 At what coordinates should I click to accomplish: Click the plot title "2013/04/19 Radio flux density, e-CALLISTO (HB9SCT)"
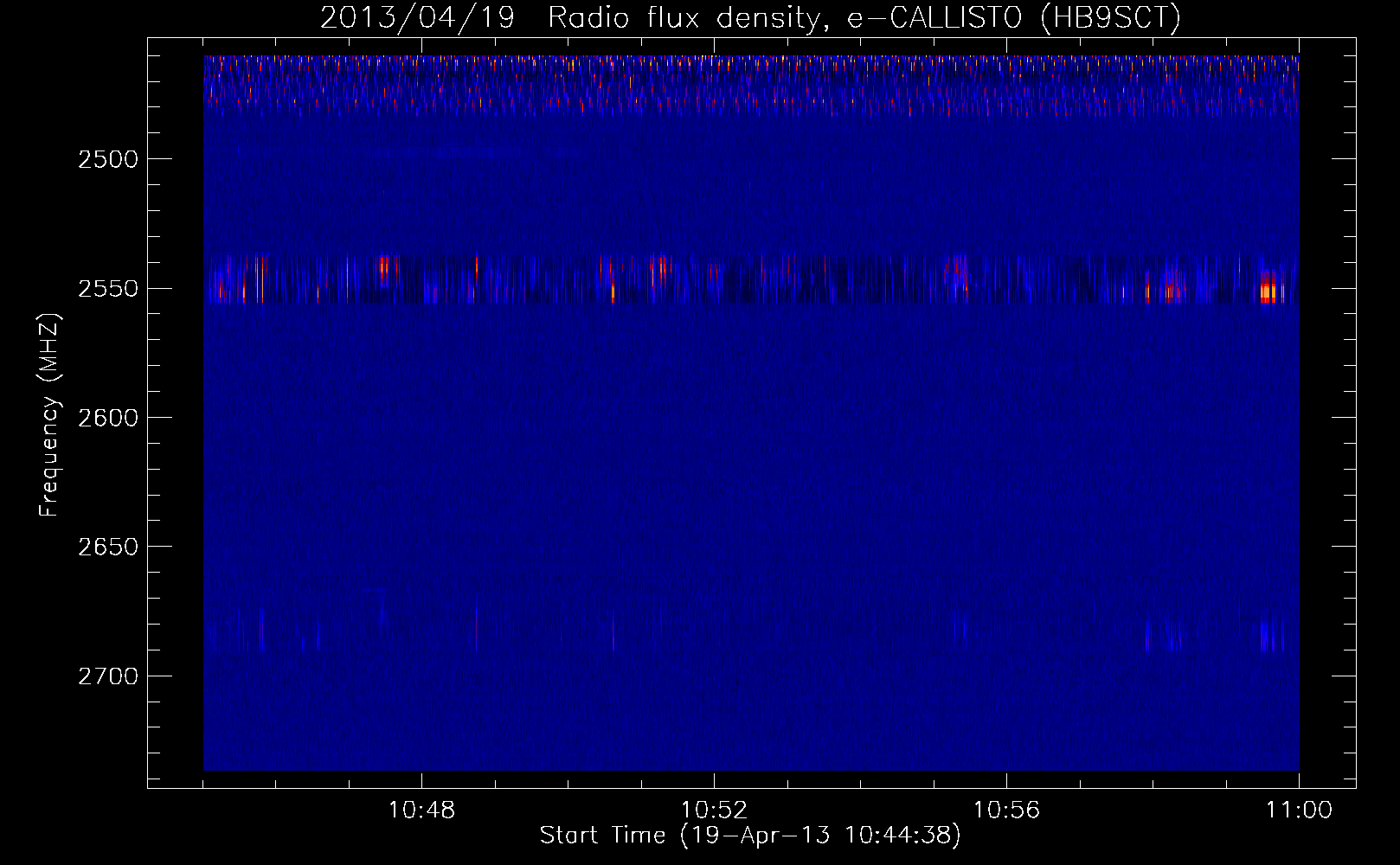coord(750,17)
